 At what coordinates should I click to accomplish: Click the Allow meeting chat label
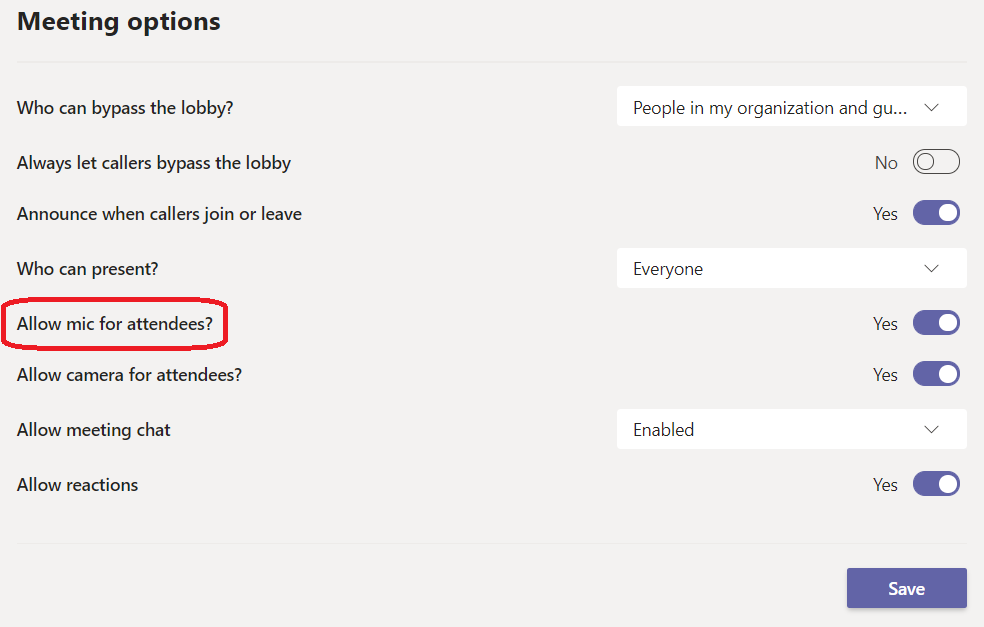pyautogui.click(x=94, y=430)
